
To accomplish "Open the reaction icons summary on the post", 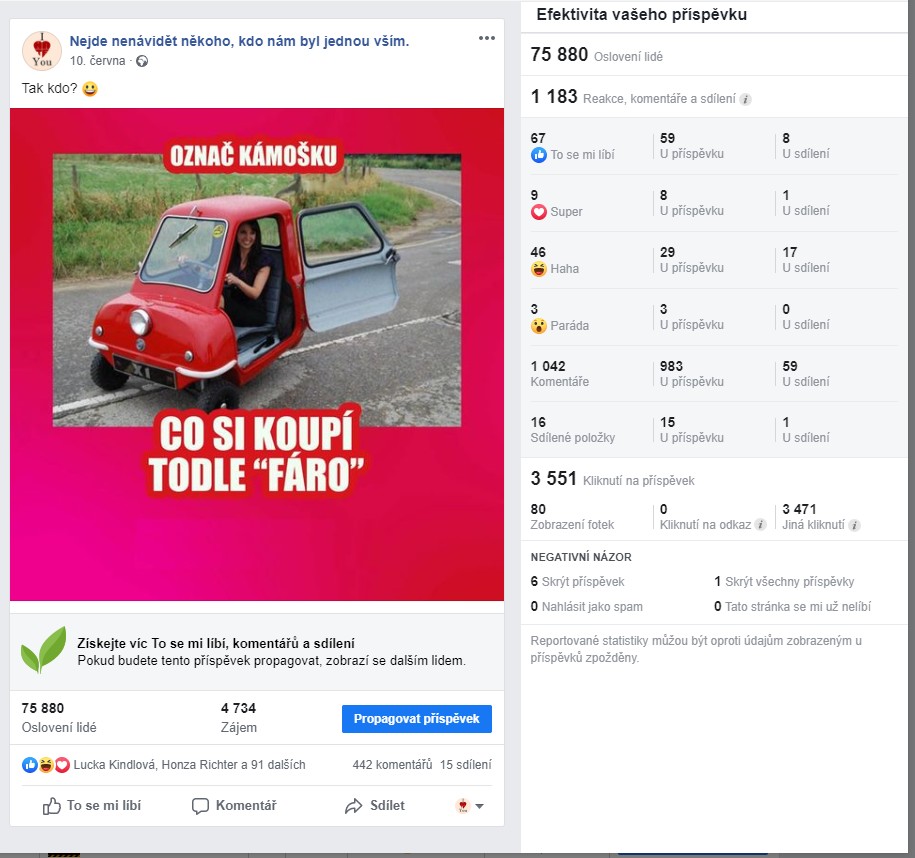I will [x=46, y=765].
